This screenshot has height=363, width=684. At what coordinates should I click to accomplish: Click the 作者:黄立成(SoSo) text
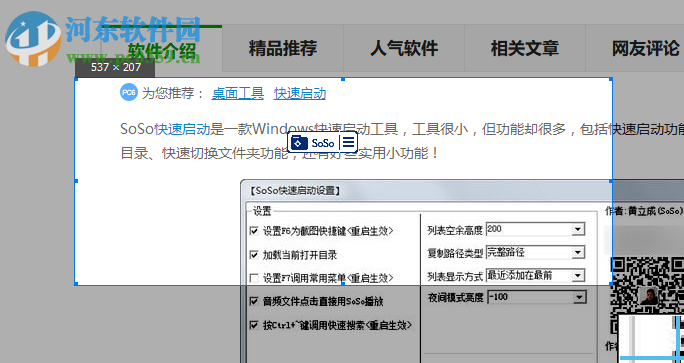pos(643,211)
